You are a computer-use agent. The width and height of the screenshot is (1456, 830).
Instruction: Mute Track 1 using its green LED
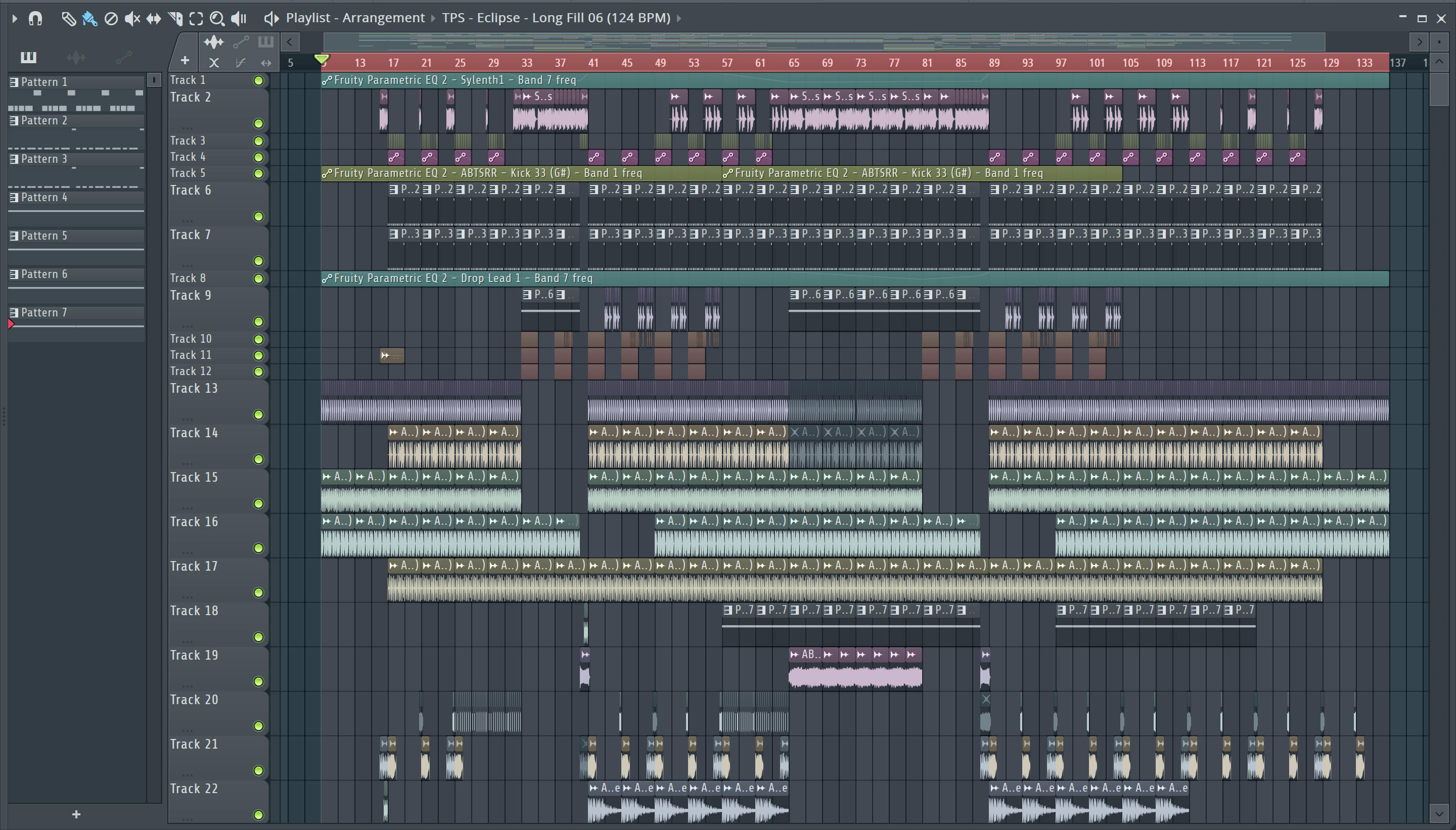(x=258, y=80)
